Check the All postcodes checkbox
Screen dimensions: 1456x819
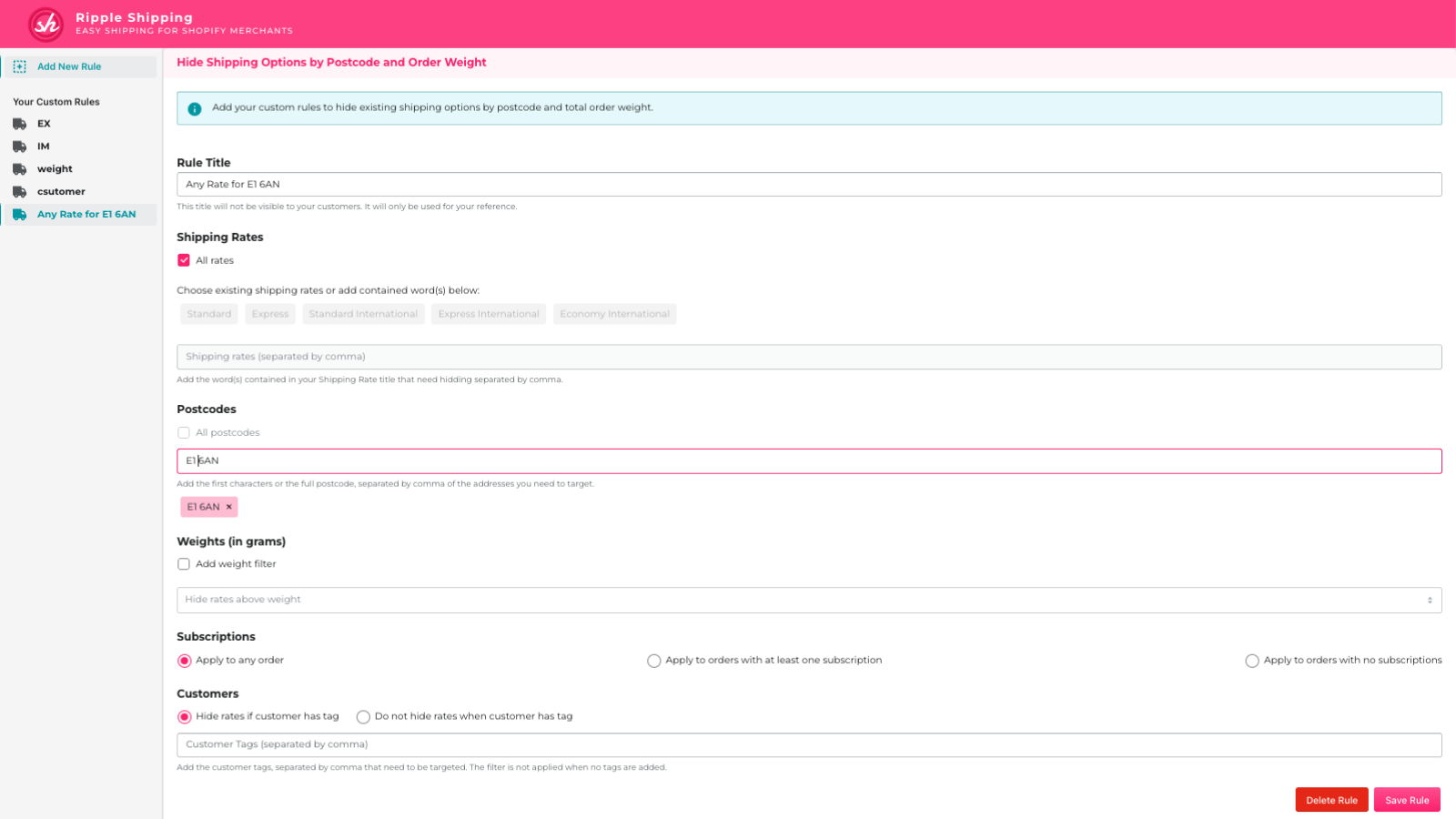pyautogui.click(x=184, y=433)
